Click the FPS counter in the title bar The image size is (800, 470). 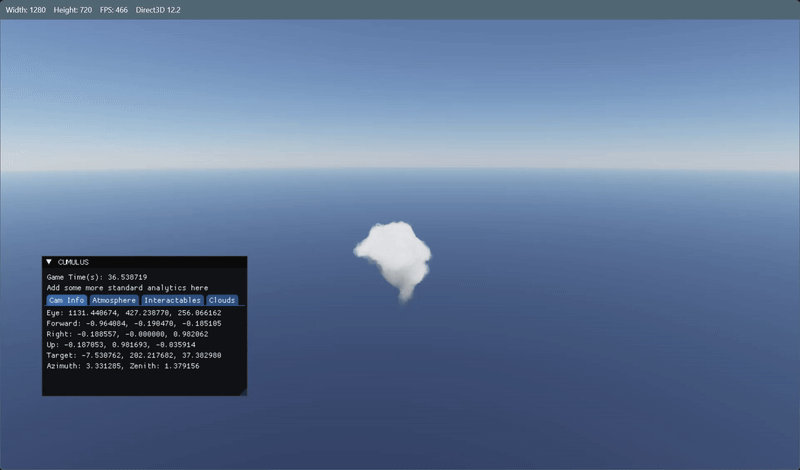[114, 10]
